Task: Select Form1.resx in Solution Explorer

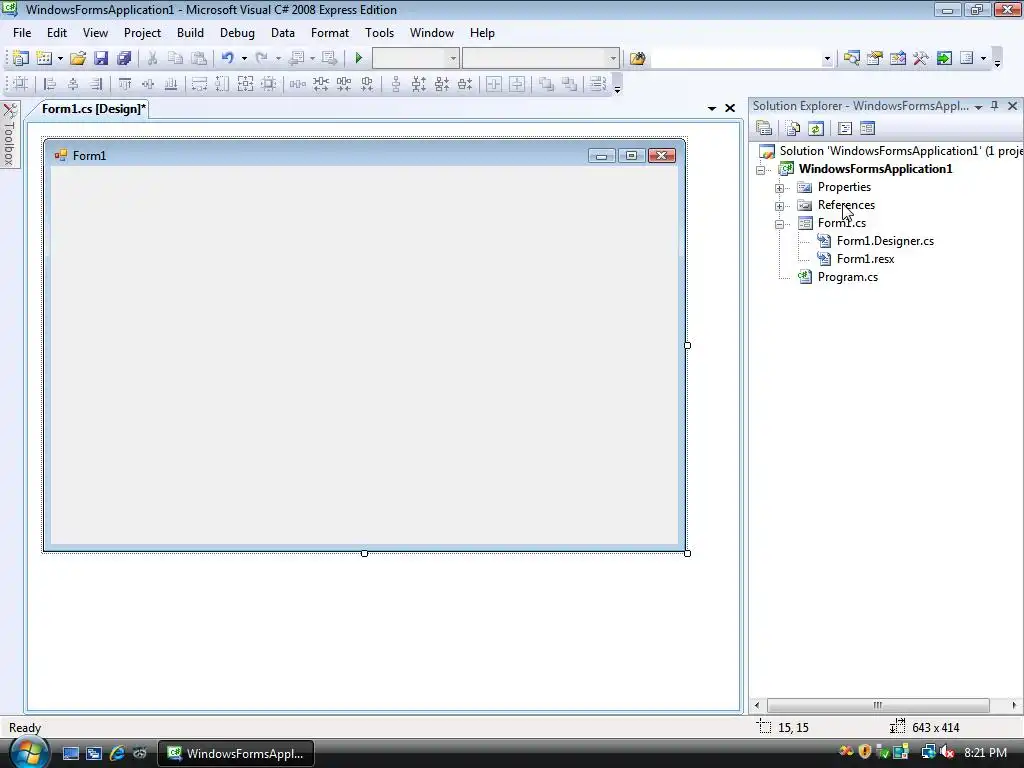Action: [x=865, y=259]
